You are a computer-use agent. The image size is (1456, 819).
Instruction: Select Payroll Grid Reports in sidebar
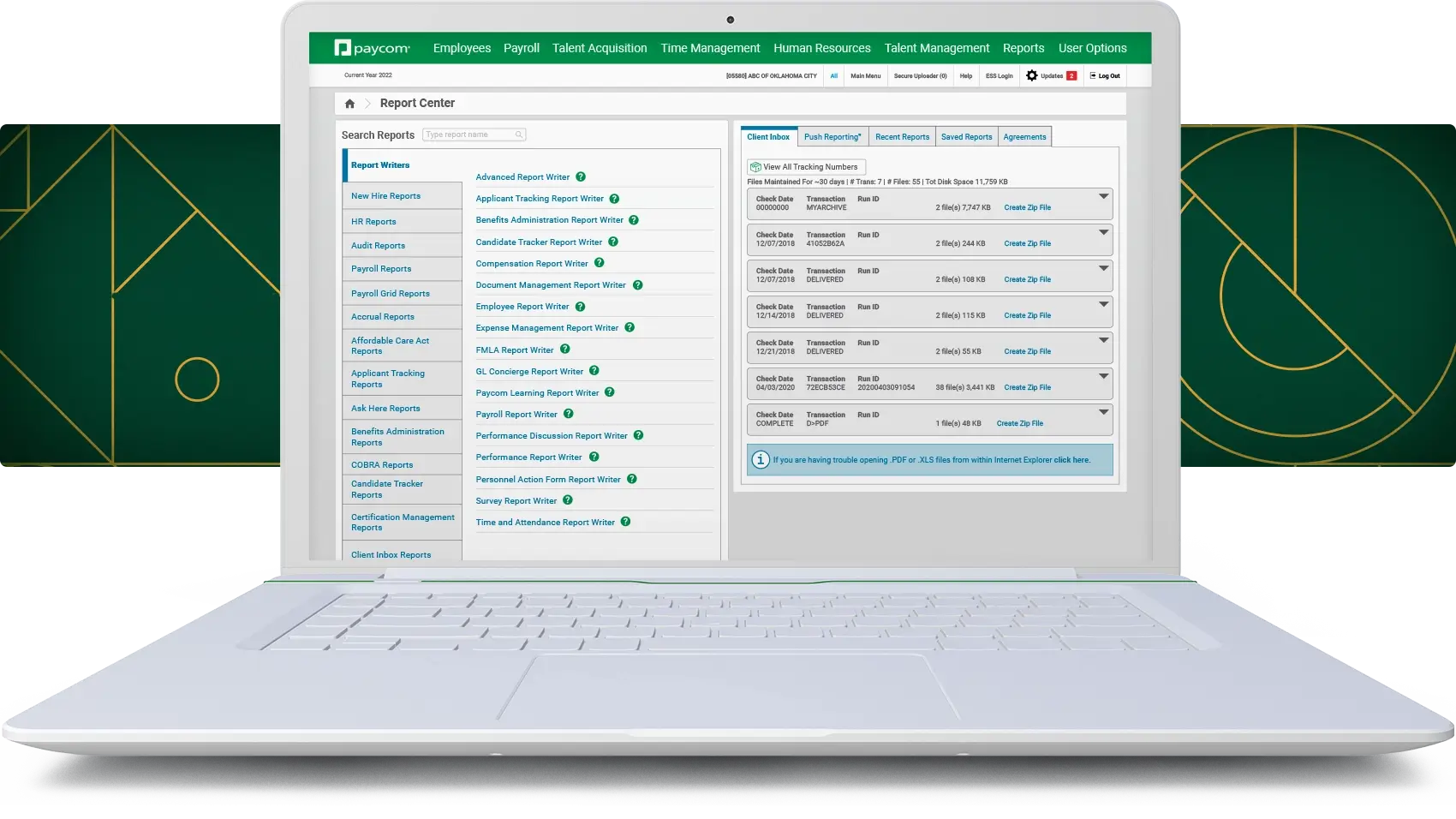click(x=391, y=294)
